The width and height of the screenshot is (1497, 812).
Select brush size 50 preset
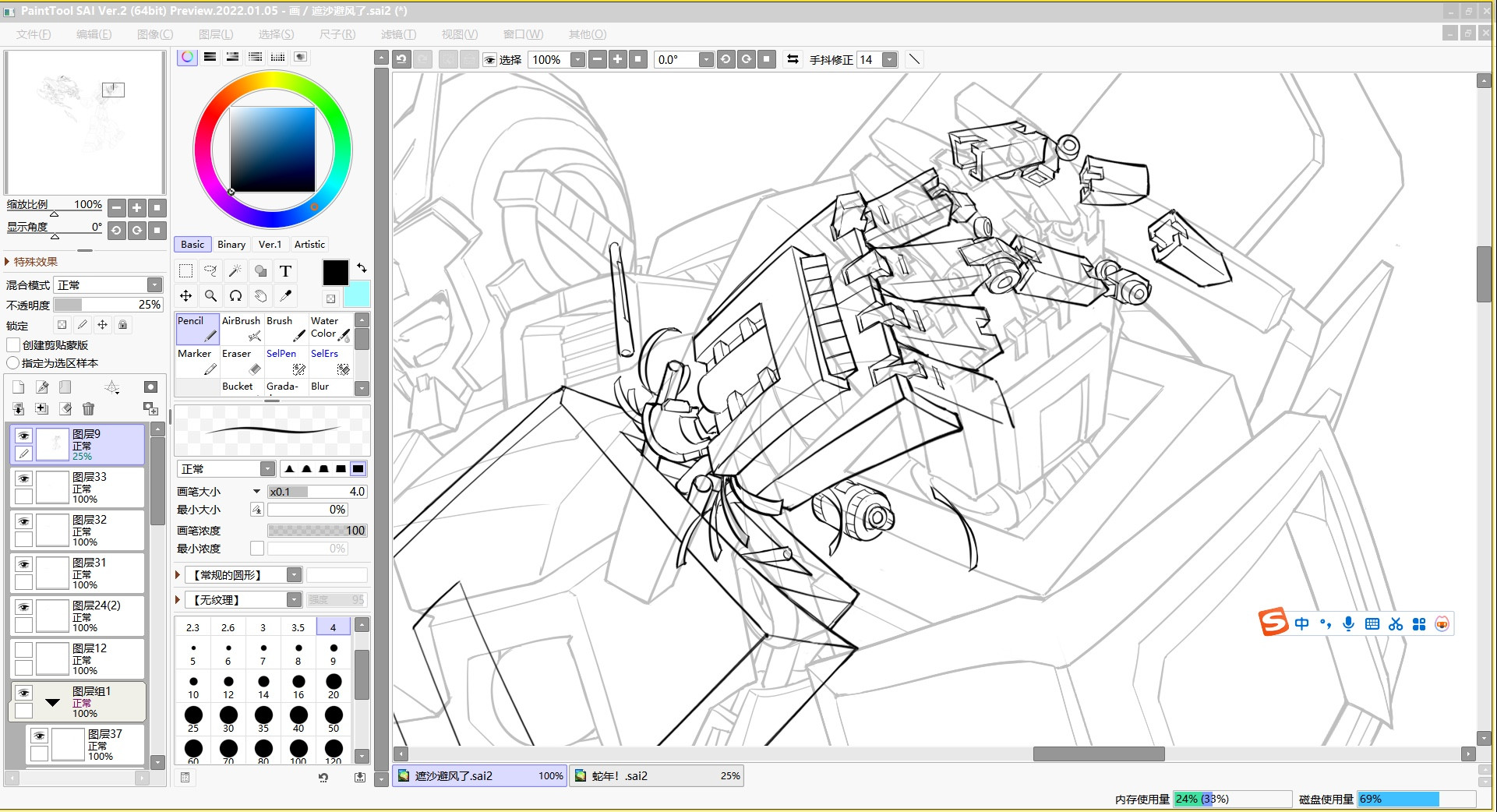click(x=334, y=719)
